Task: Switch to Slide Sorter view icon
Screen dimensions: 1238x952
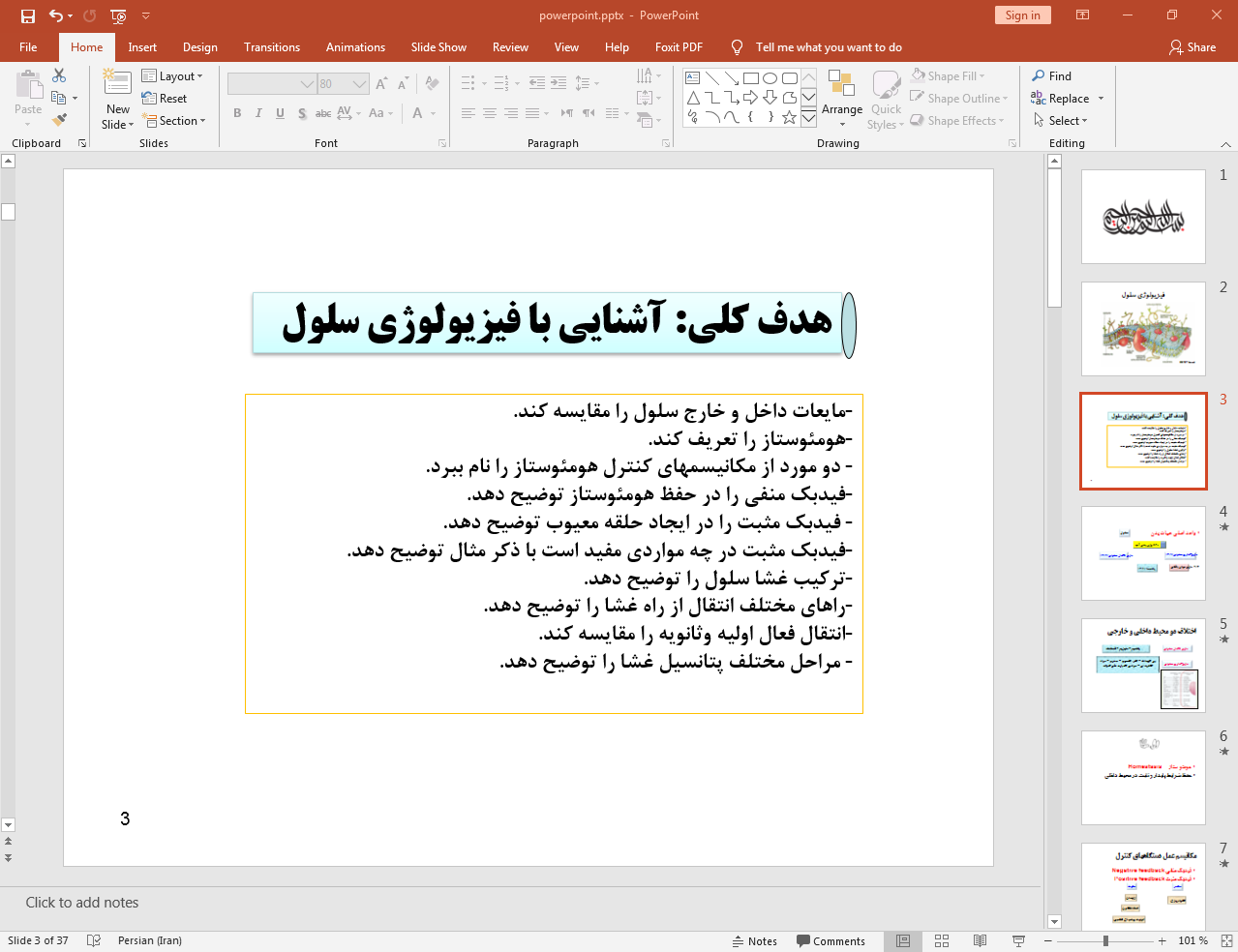Action: coord(942,940)
